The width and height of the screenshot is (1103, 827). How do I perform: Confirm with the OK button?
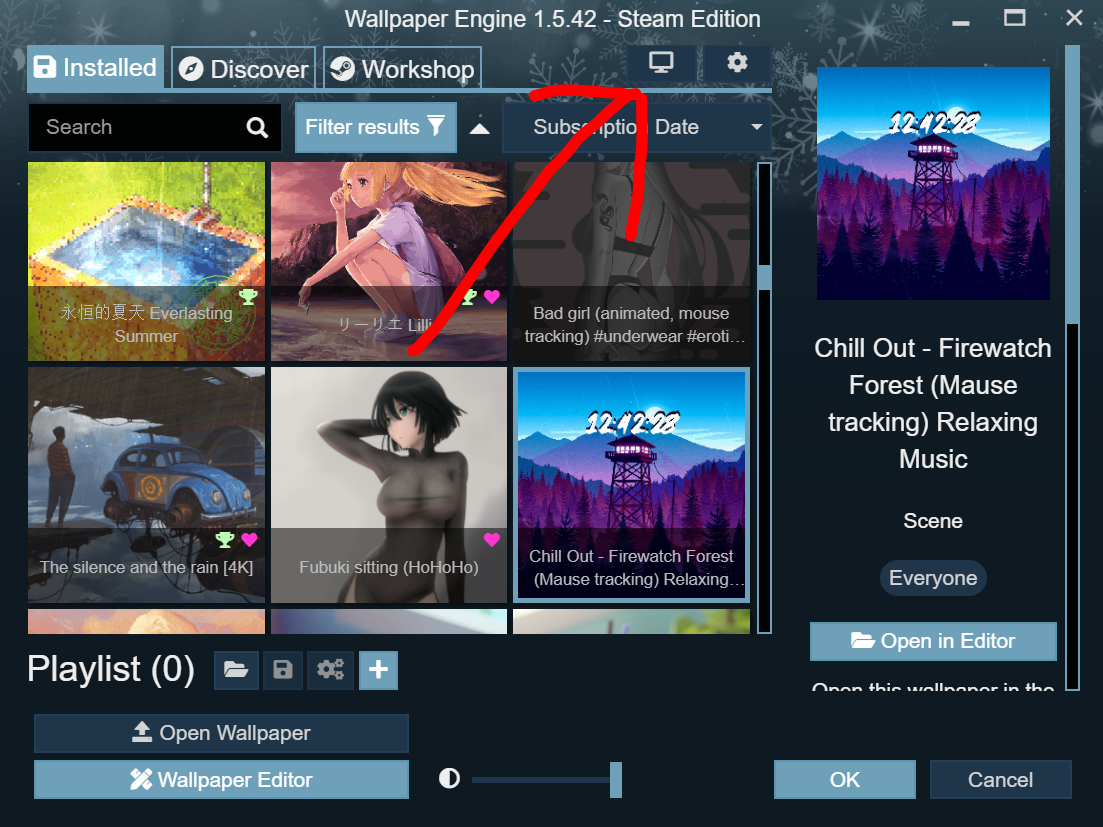coord(844,779)
